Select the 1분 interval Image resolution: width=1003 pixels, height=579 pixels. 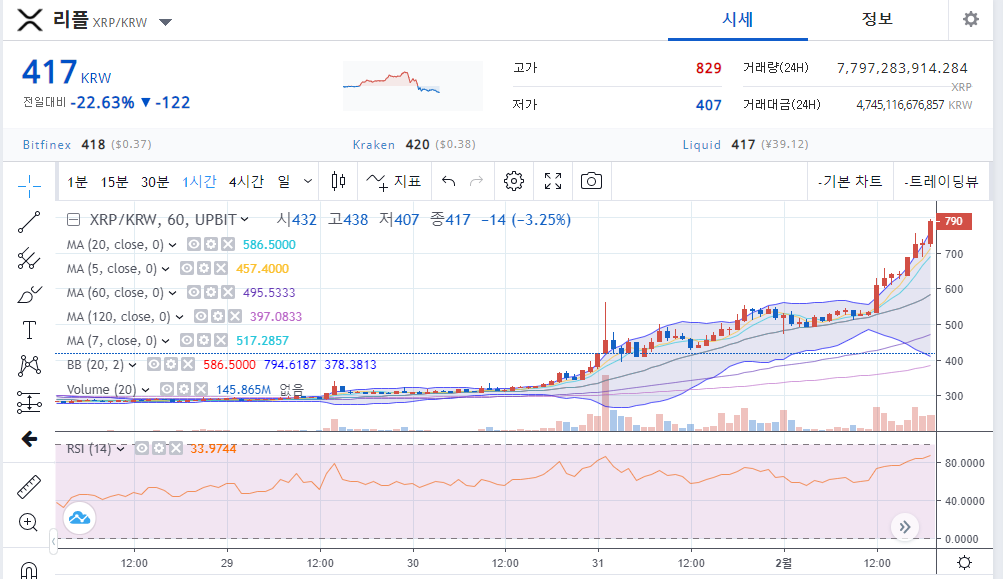click(77, 182)
